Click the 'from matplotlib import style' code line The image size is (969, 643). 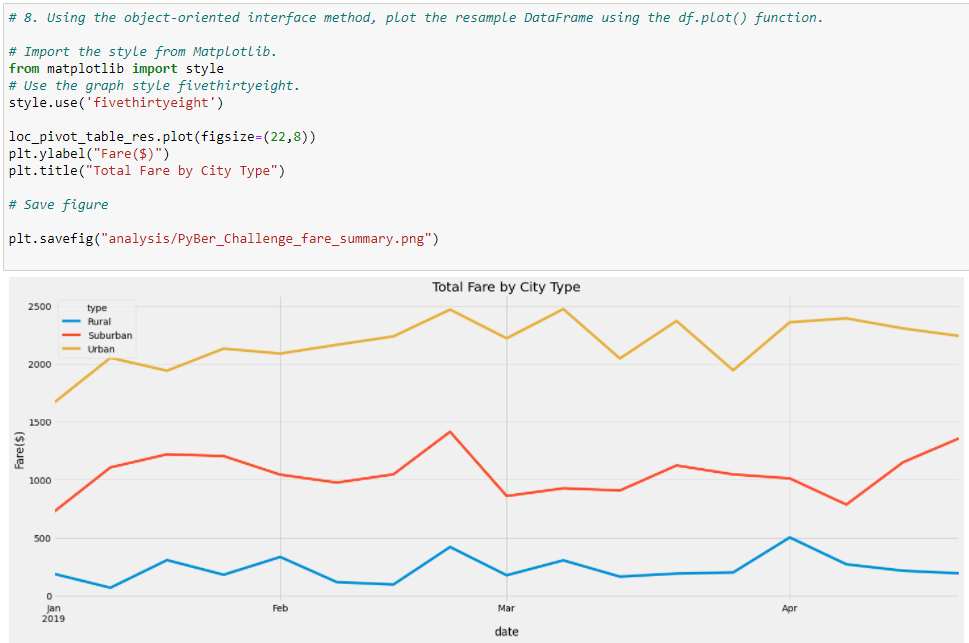[x=116, y=69]
